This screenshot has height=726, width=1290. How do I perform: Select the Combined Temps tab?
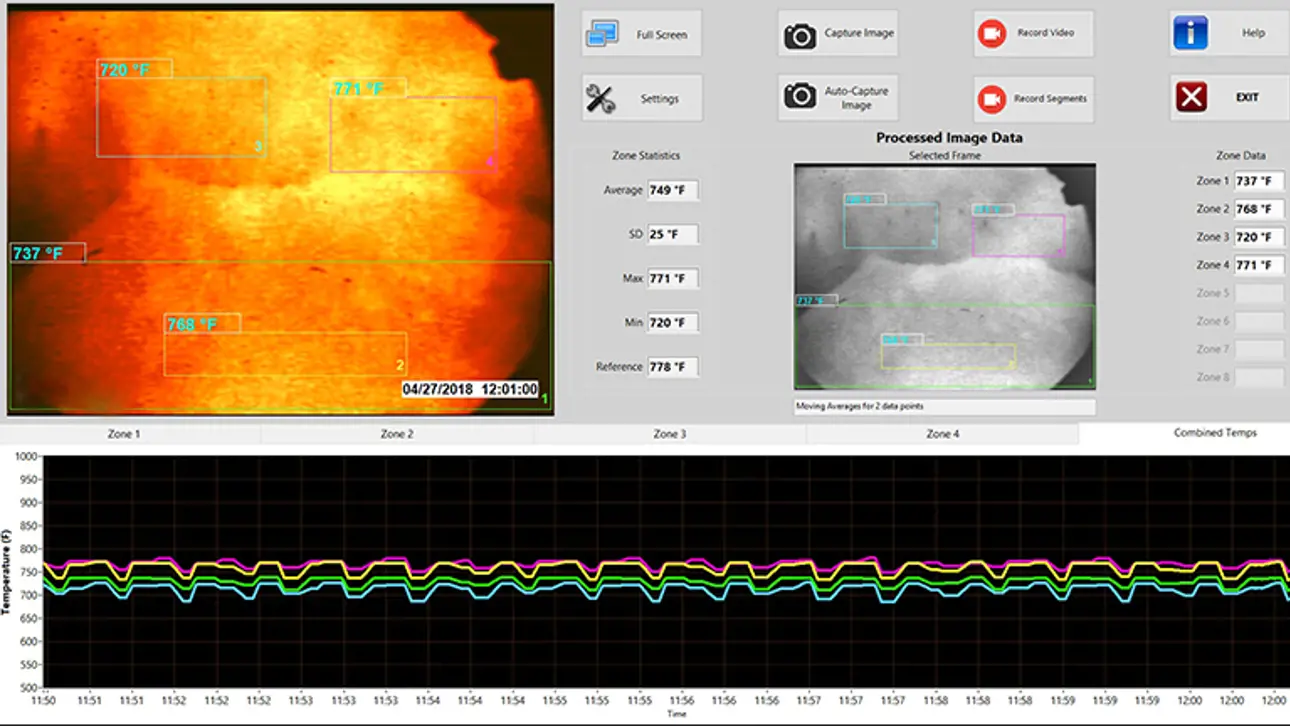(1215, 433)
